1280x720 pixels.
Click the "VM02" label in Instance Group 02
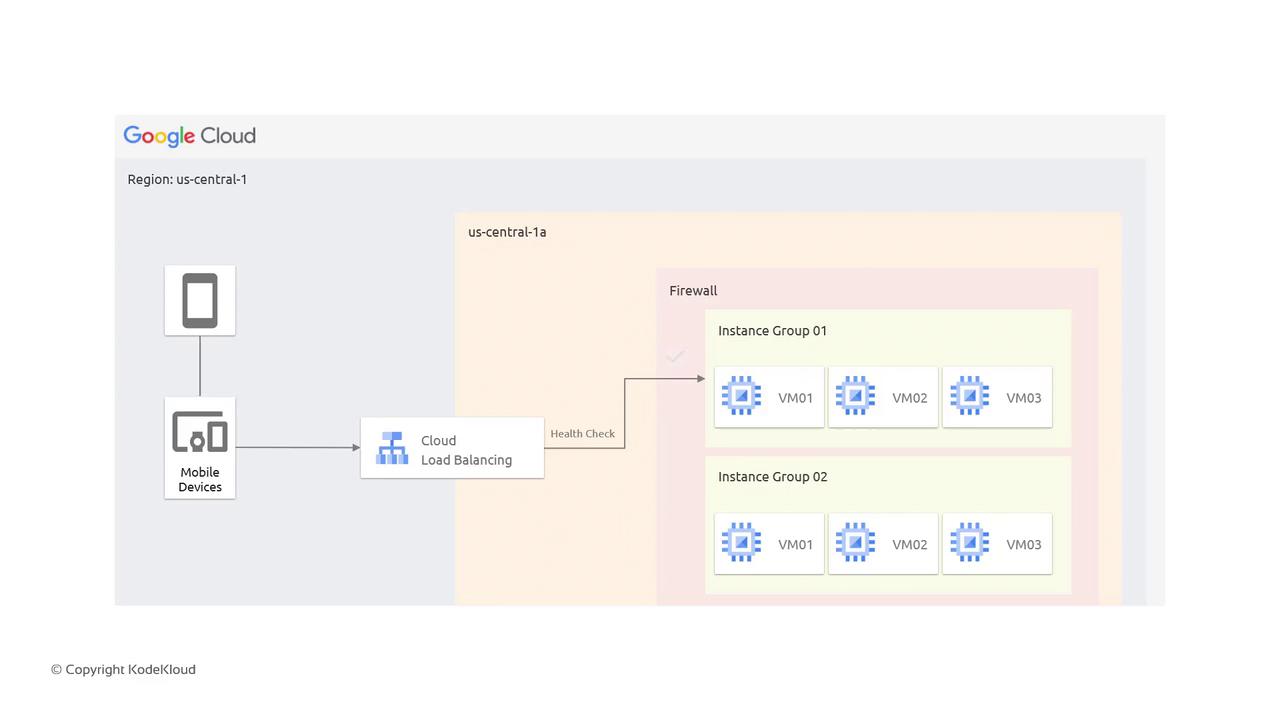click(910, 545)
